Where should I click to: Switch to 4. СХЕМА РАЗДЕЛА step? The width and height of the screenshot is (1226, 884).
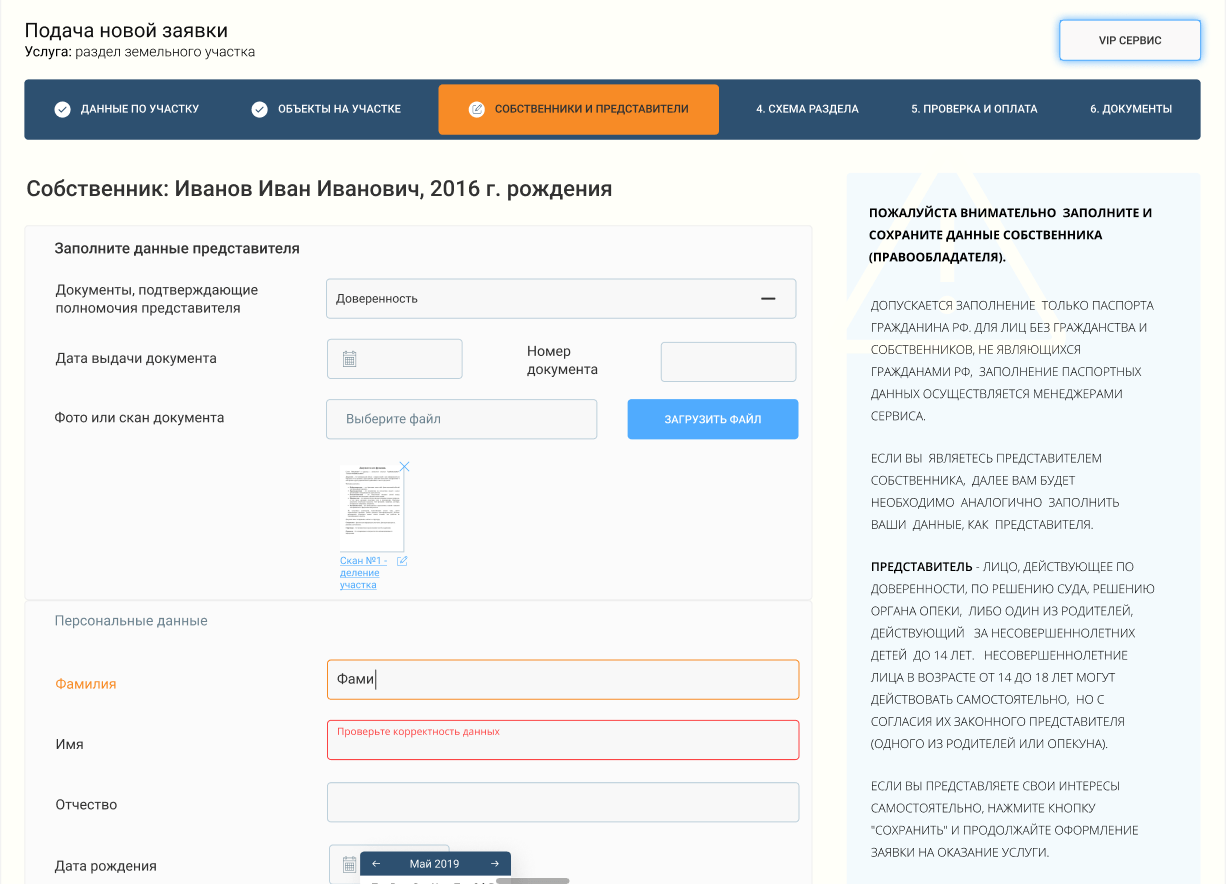coord(807,109)
